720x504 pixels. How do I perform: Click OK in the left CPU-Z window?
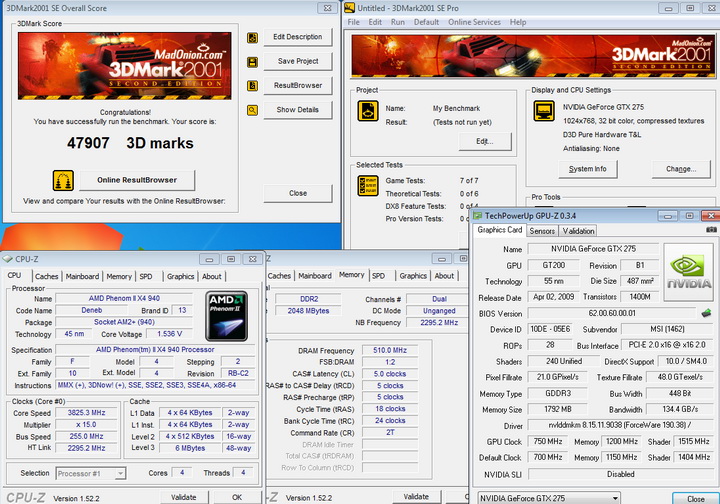click(x=237, y=497)
